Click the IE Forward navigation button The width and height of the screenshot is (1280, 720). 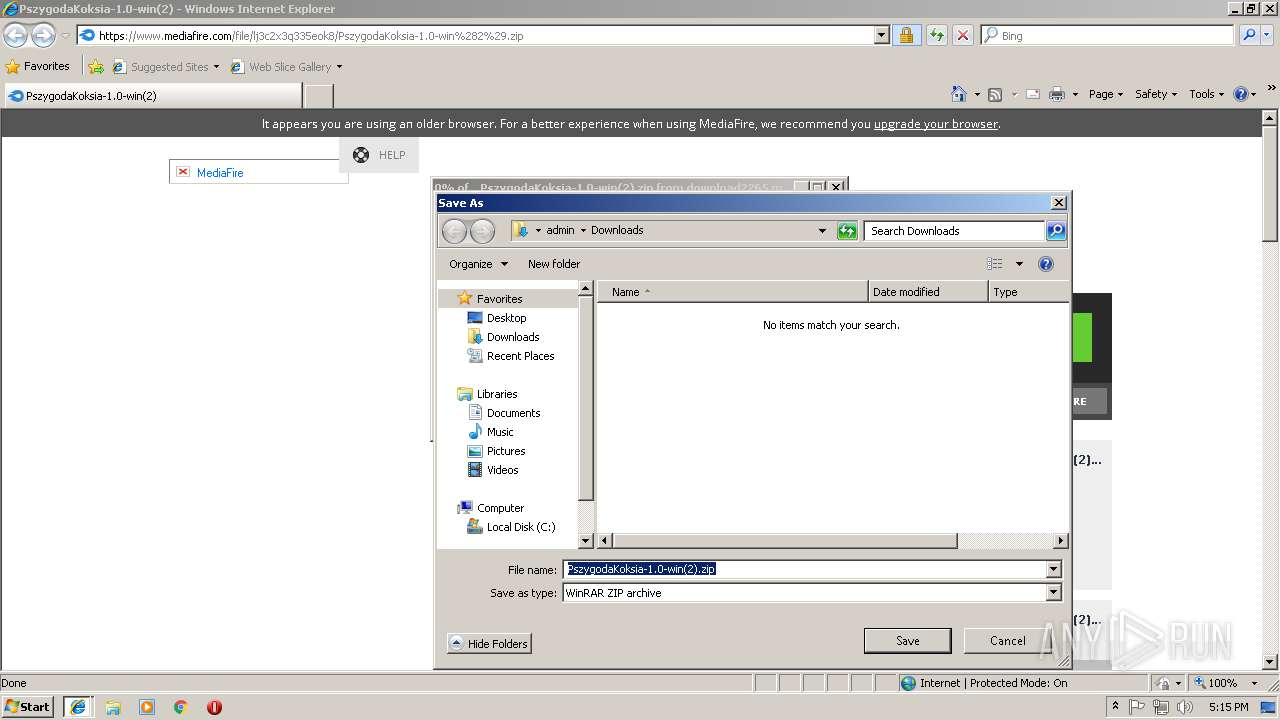click(43, 35)
